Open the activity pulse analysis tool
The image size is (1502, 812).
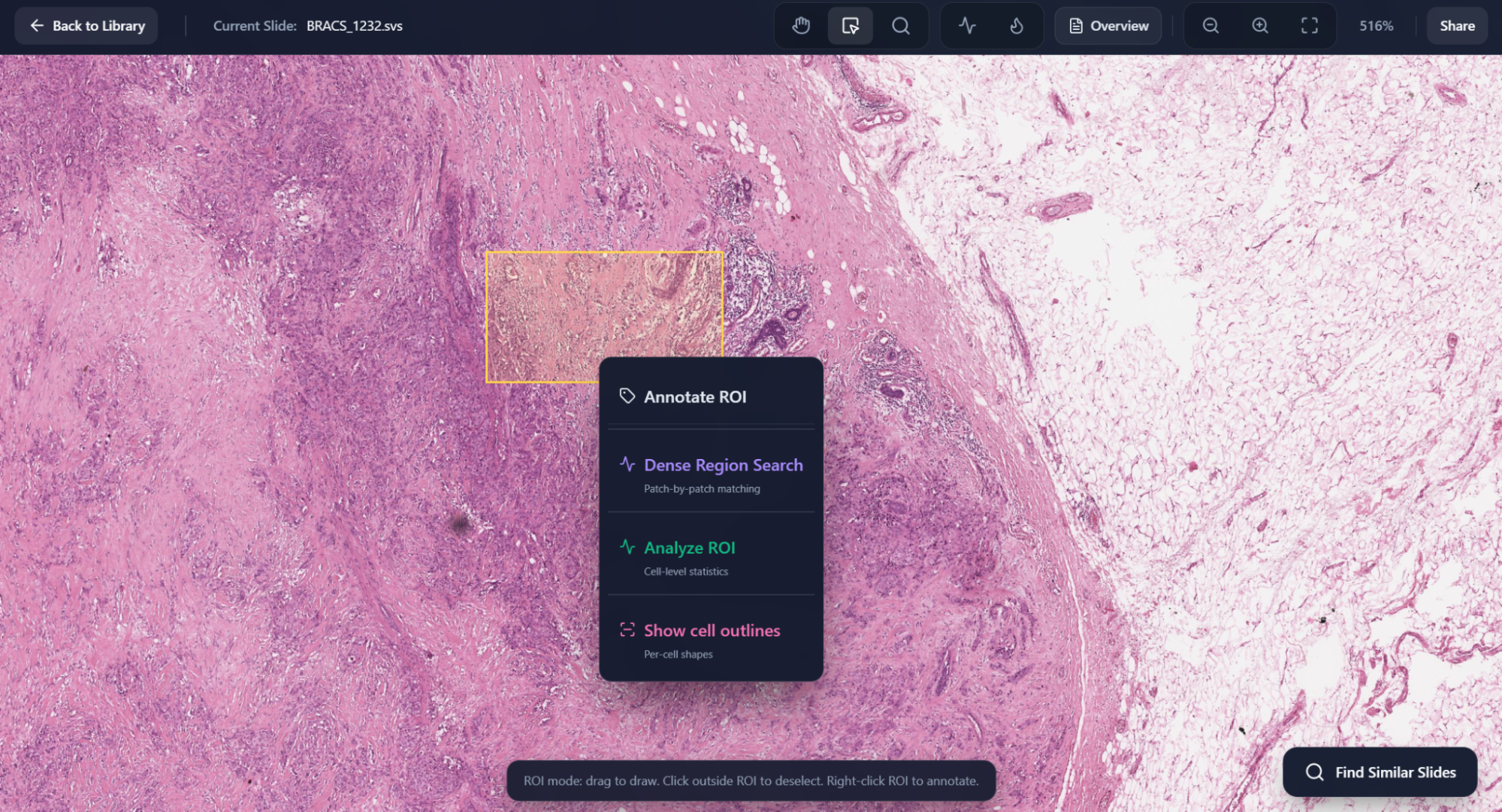(x=967, y=26)
